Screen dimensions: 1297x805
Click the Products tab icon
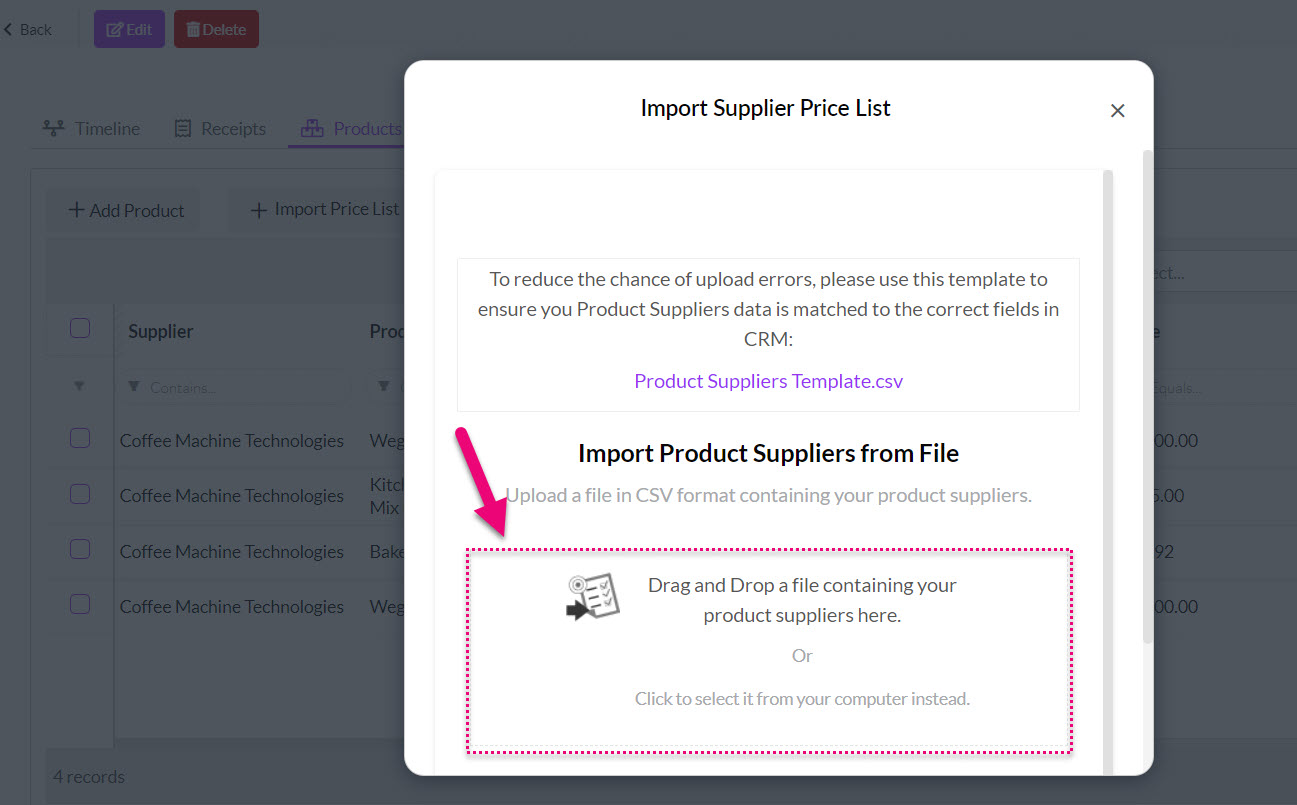(312, 129)
